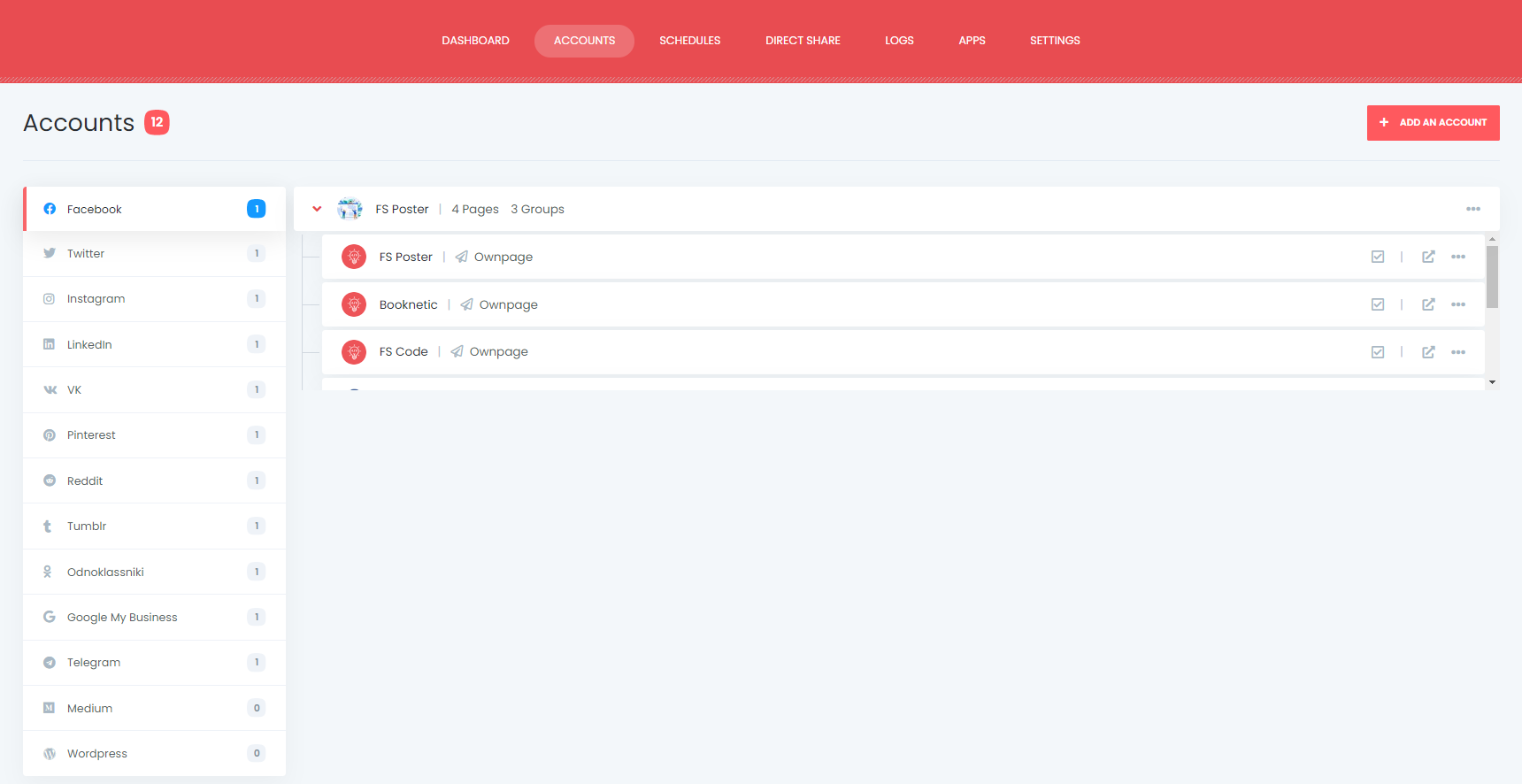This screenshot has height=784, width=1522.
Task: Open external link for Booknetic ownpage
Action: click(1428, 304)
